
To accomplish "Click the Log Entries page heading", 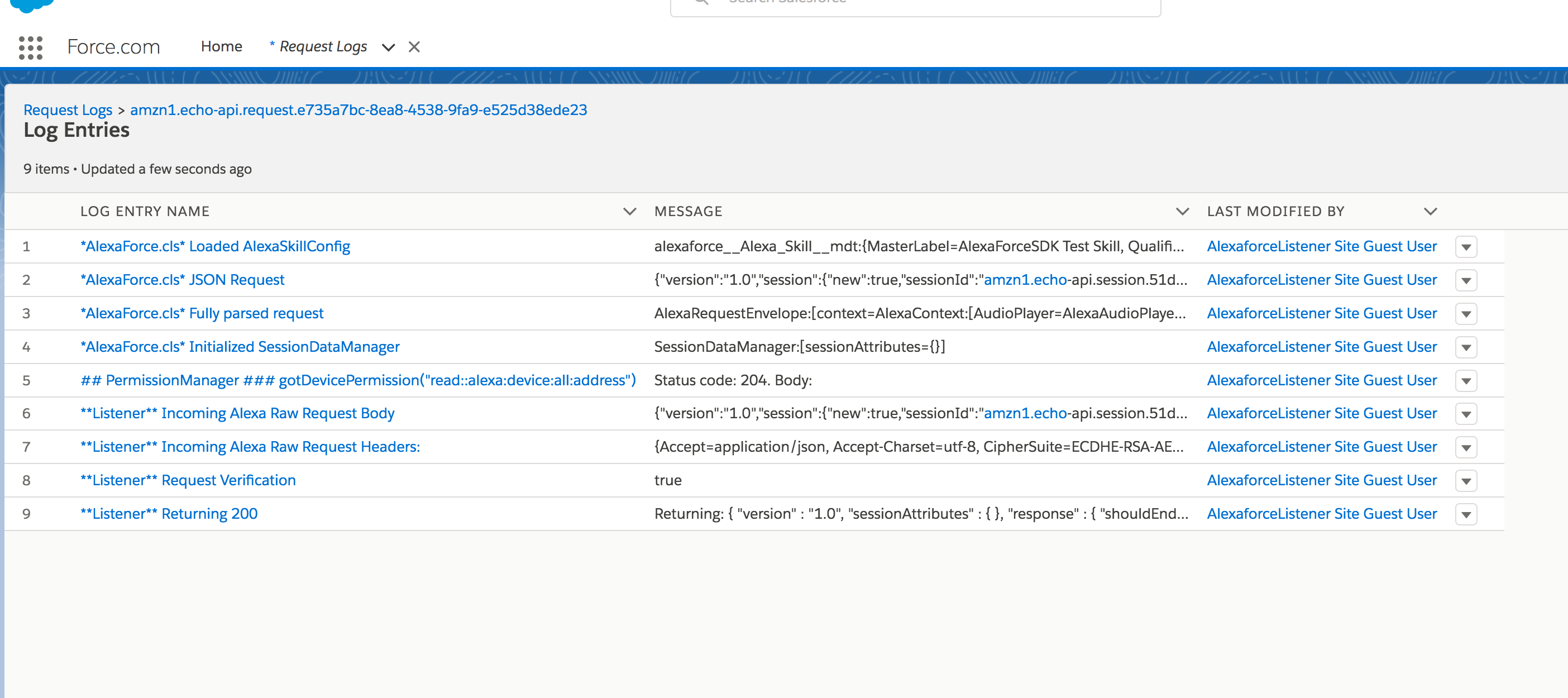I will pyautogui.click(x=76, y=130).
